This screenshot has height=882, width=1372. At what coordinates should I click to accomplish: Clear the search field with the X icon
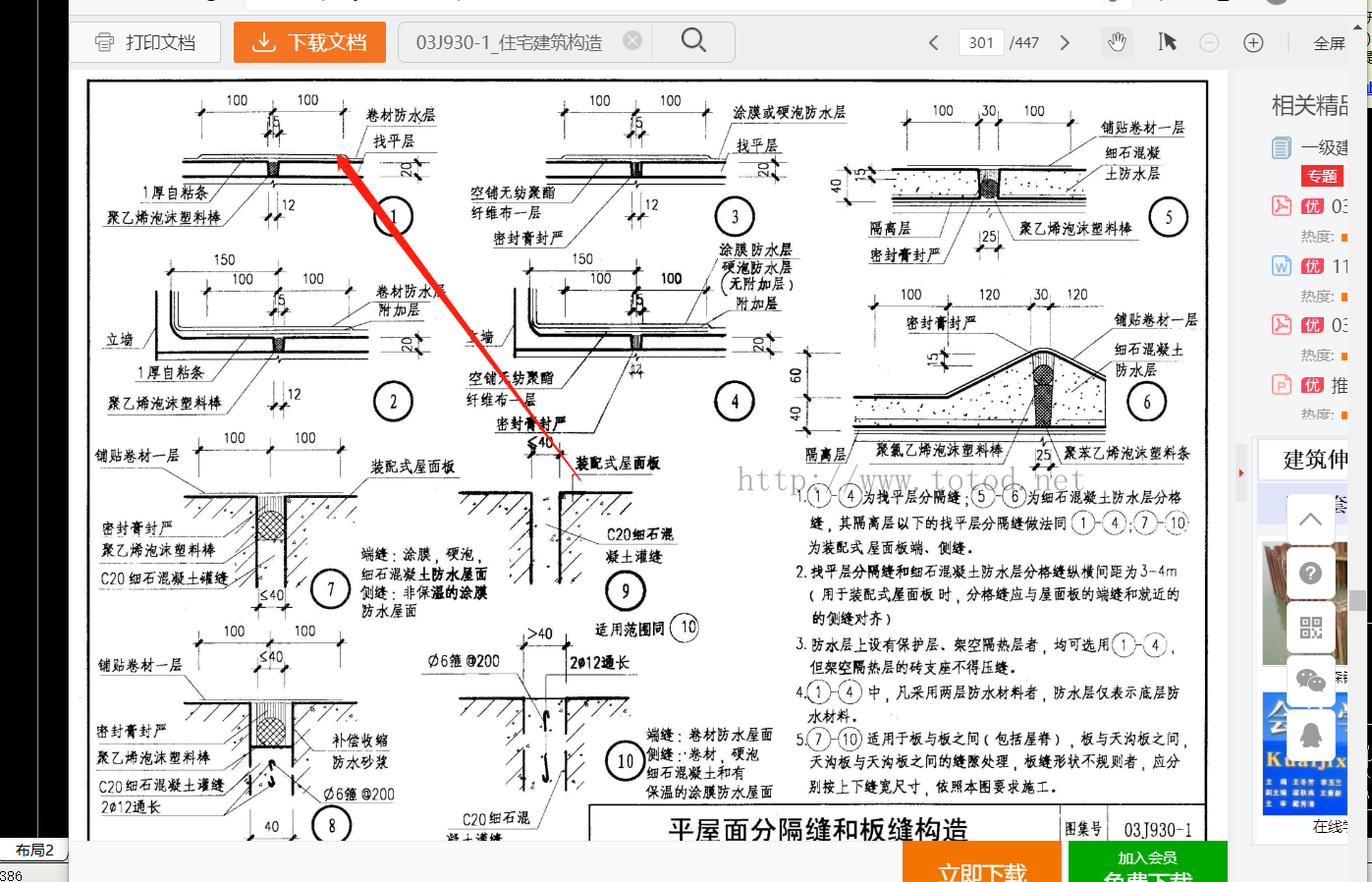pos(633,40)
